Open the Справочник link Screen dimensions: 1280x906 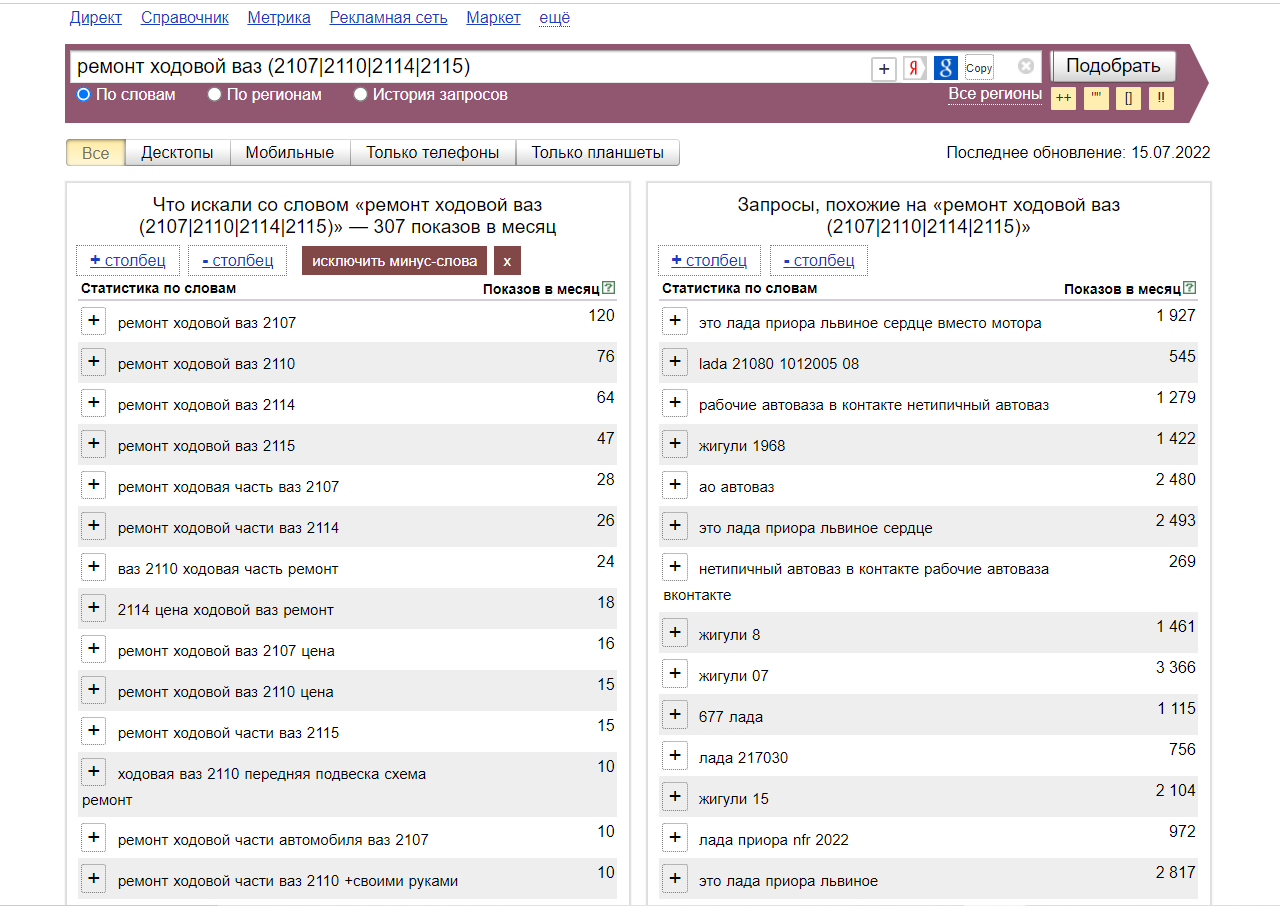click(x=185, y=18)
